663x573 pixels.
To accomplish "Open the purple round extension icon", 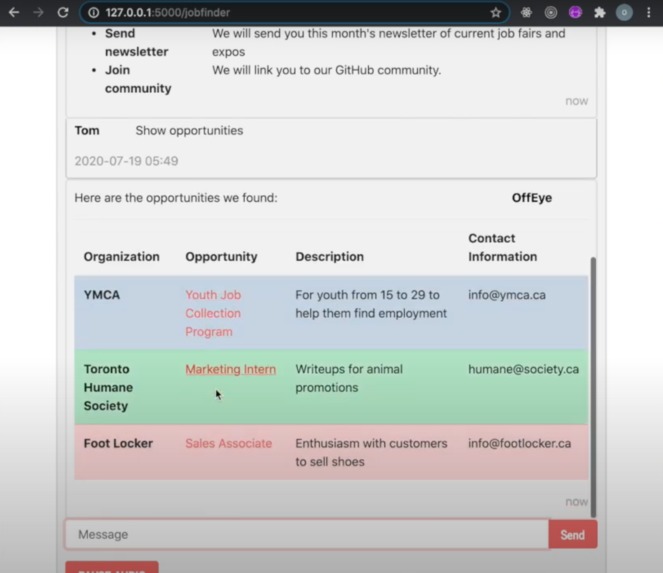I will click(x=575, y=13).
